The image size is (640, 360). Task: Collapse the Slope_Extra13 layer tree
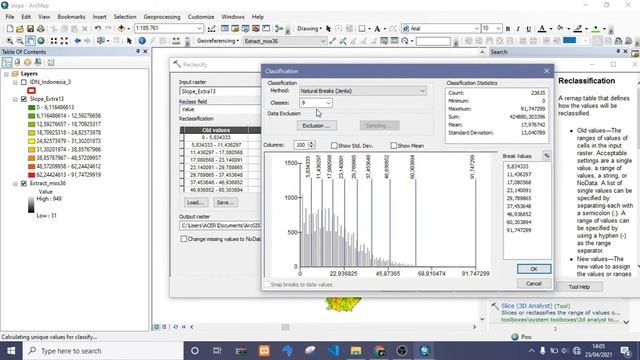[x=16, y=99]
